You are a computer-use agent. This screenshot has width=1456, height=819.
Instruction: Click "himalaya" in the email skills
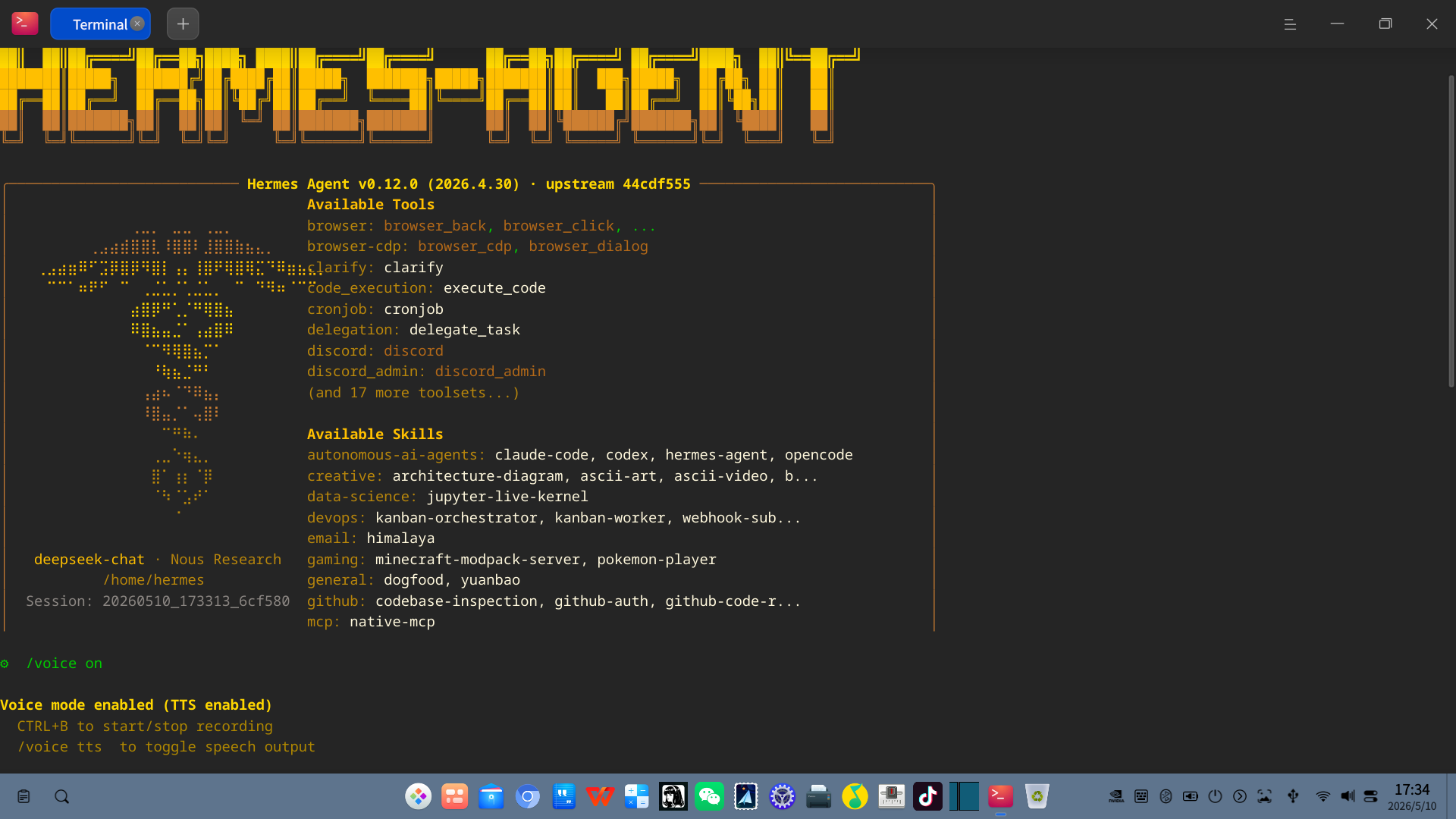[400, 538]
